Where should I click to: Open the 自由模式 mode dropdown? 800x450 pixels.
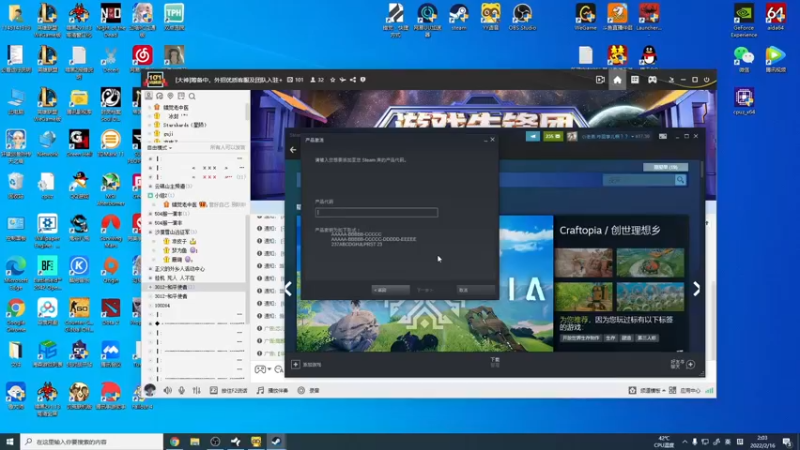pyautogui.click(x=160, y=147)
